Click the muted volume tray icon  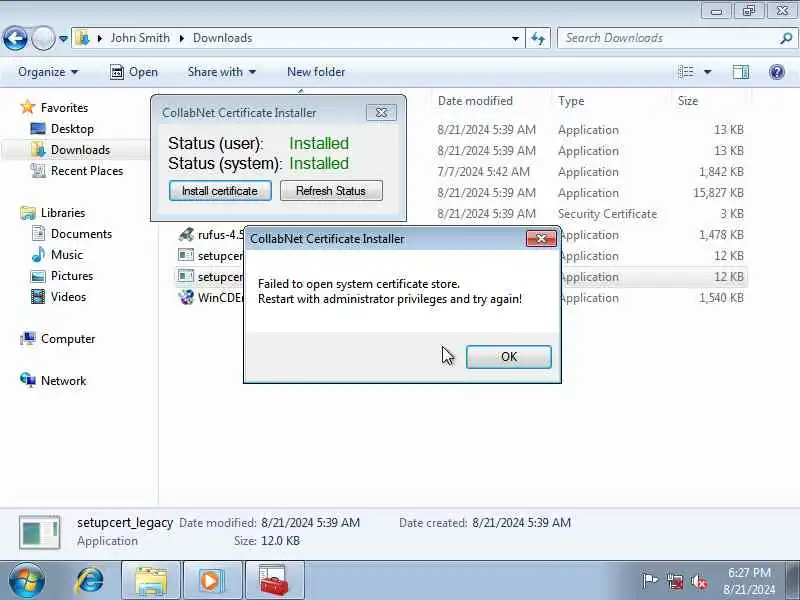pos(699,581)
